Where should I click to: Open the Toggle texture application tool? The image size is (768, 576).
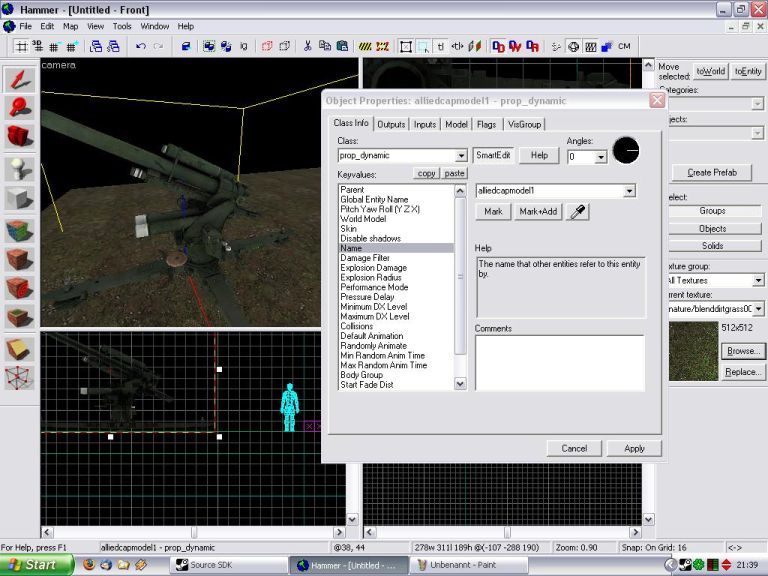tap(19, 231)
